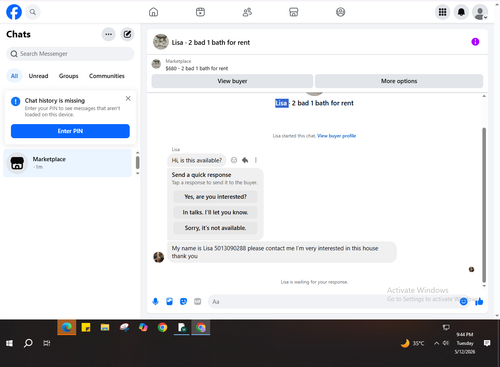
Task: Reply to 'Hi, is this available?' message arrow
Action: 245,160
